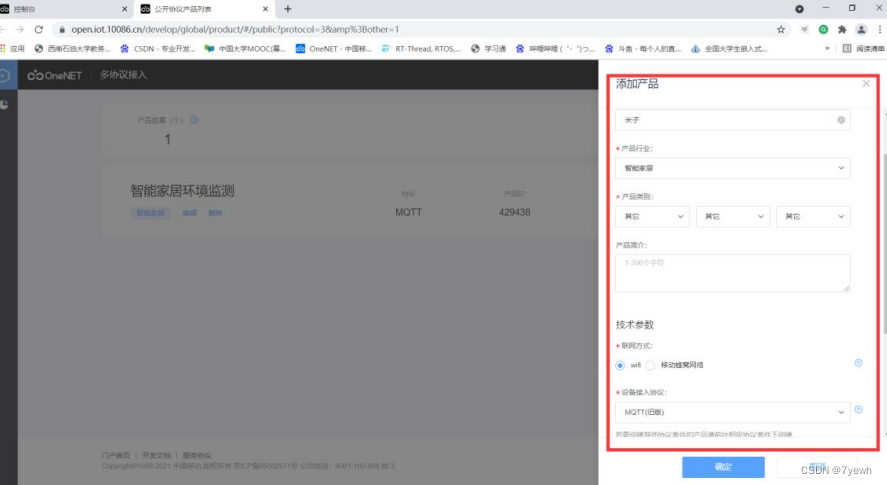Image resolution: width=887 pixels, height=485 pixels.
Task: Open the 中国大学MOOC bookmark
Action: click(246, 49)
